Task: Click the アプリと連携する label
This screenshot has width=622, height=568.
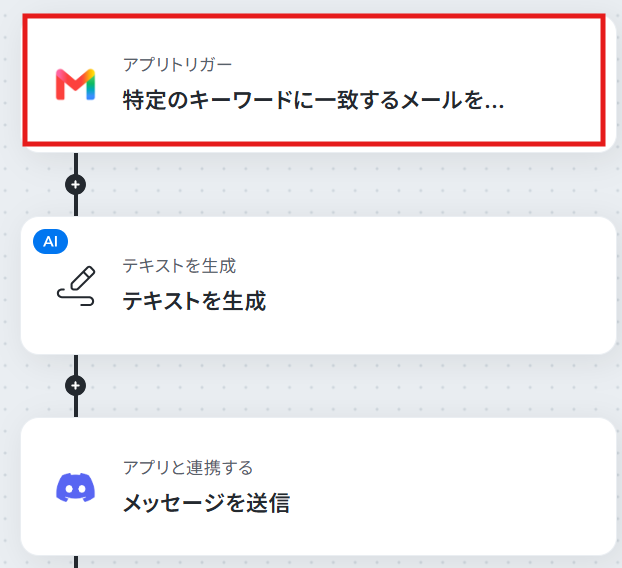Action: [188, 468]
